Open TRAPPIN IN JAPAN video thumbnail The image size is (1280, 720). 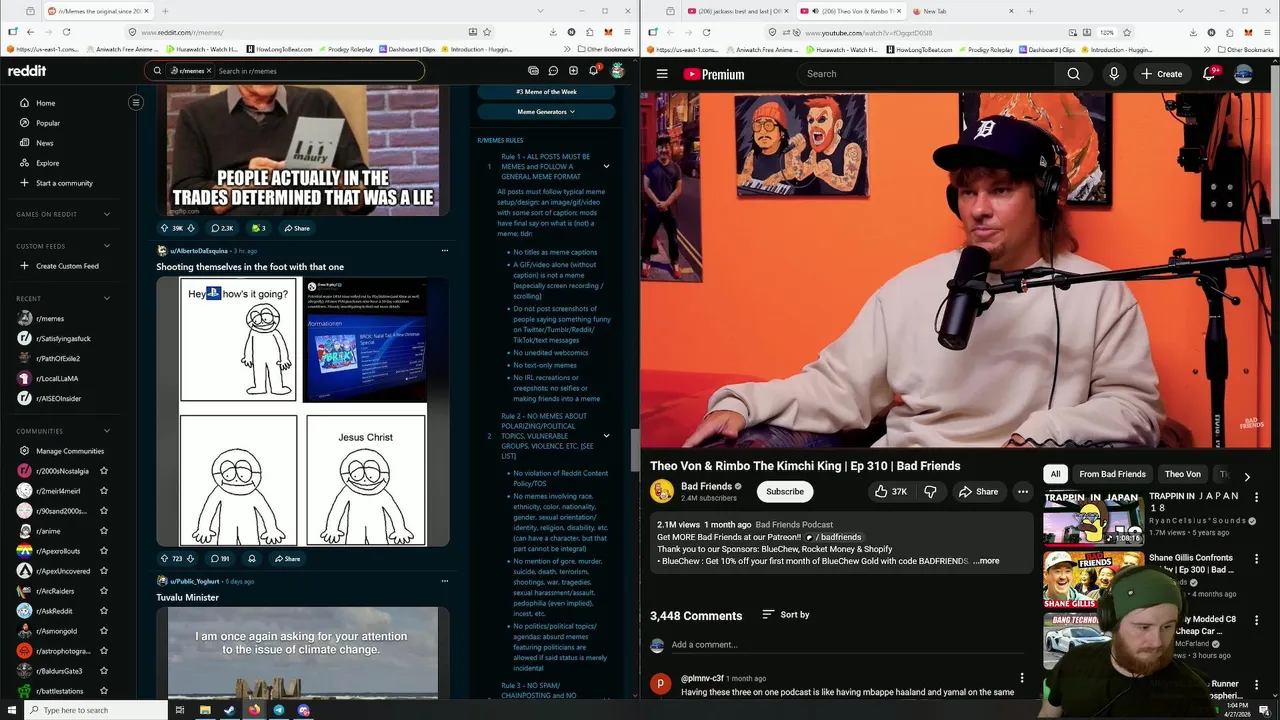point(1094,519)
